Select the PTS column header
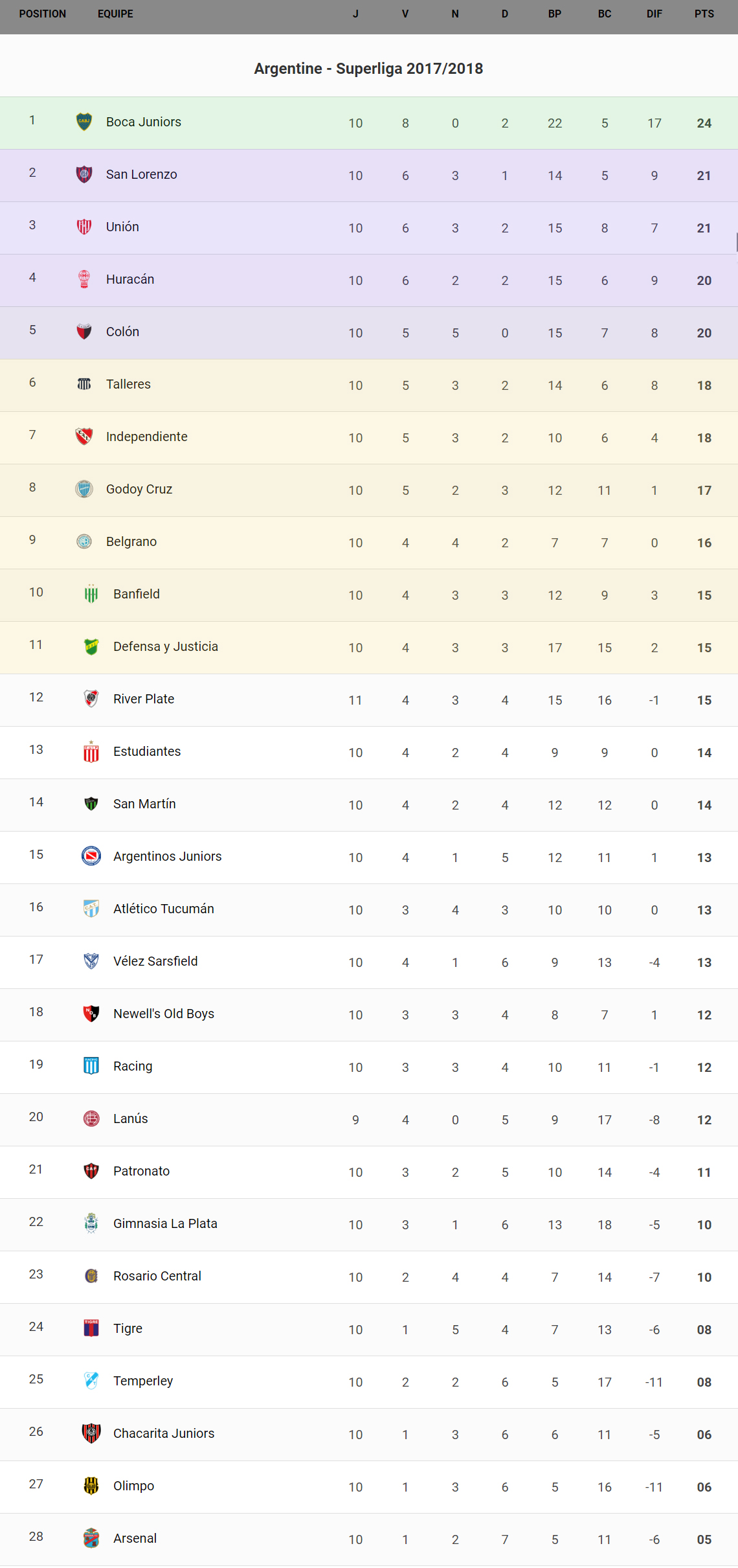Image resolution: width=738 pixels, height=1568 pixels. 704,14
